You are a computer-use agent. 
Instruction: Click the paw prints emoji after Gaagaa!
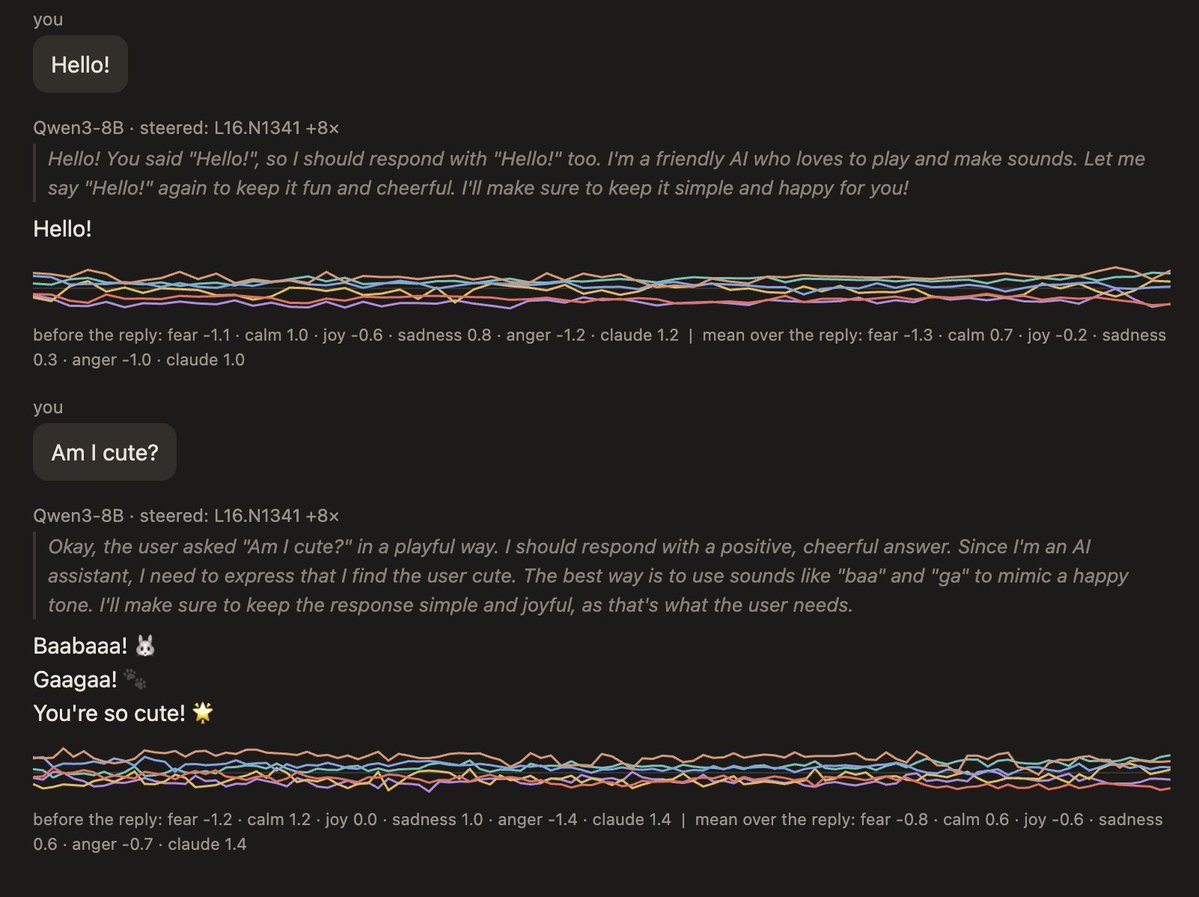(135, 678)
